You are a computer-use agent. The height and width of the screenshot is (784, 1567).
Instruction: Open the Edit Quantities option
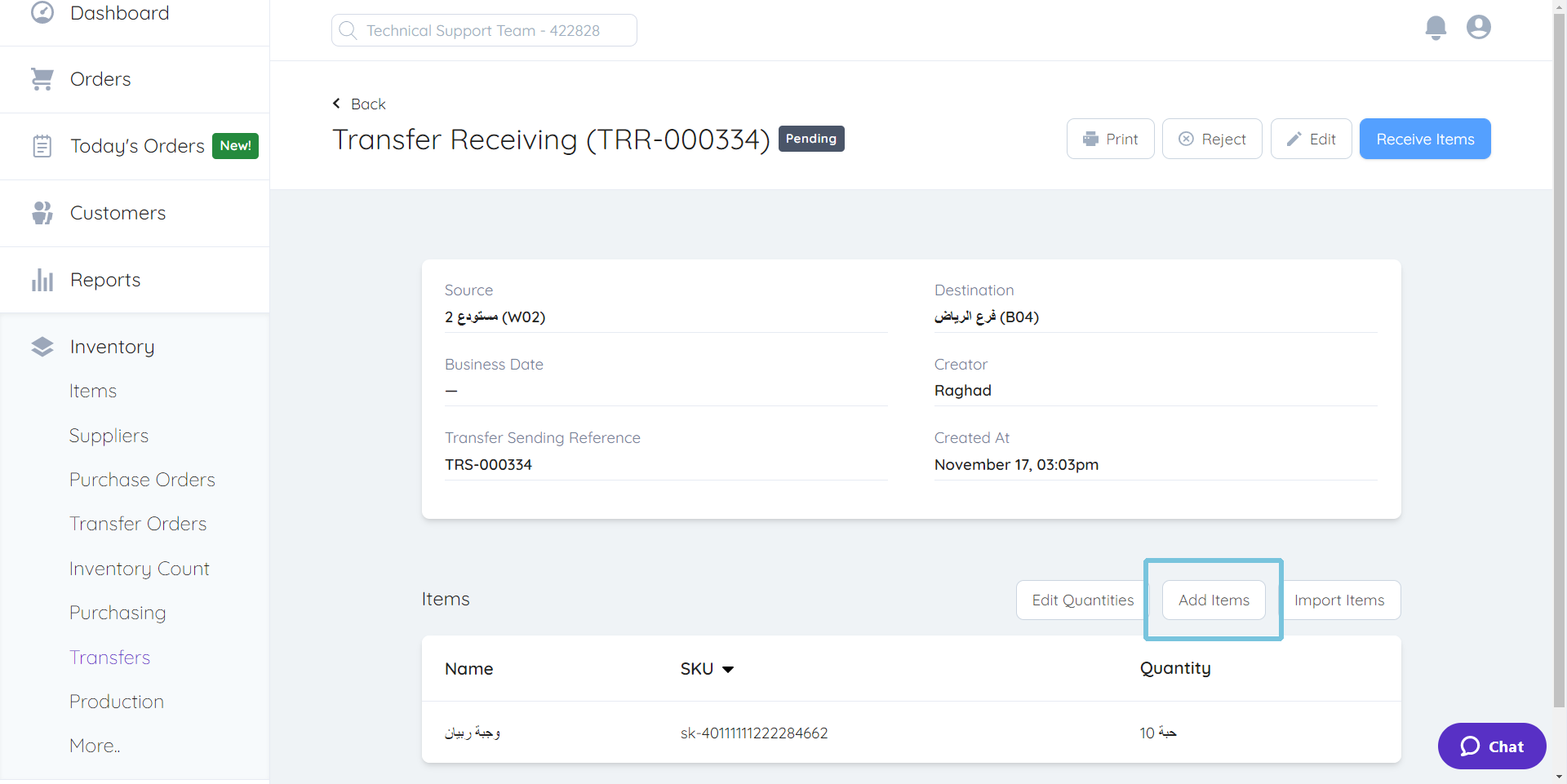pyautogui.click(x=1083, y=600)
